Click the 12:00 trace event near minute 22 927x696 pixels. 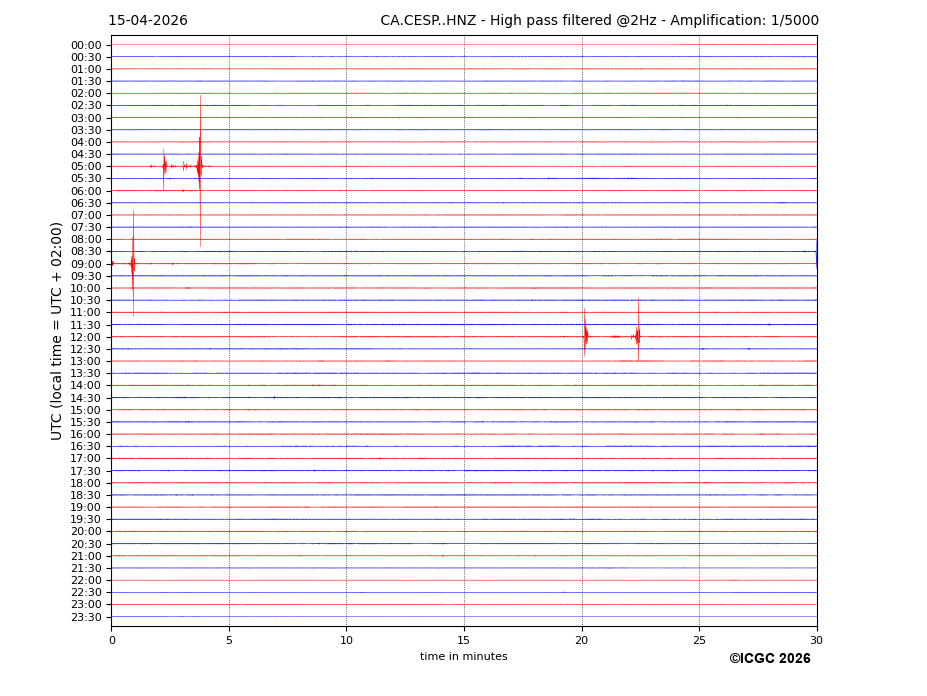pyautogui.click(x=638, y=336)
